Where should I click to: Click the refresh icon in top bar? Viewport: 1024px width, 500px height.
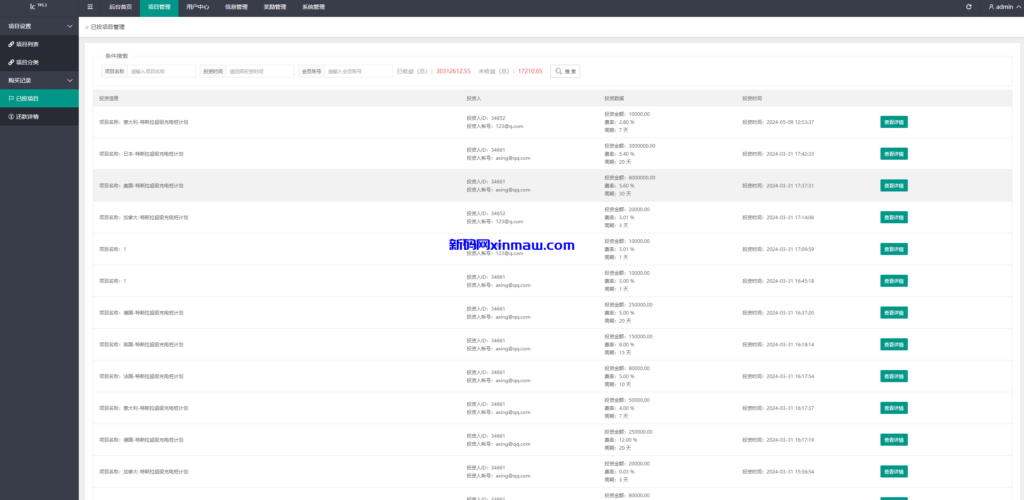[x=968, y=7]
